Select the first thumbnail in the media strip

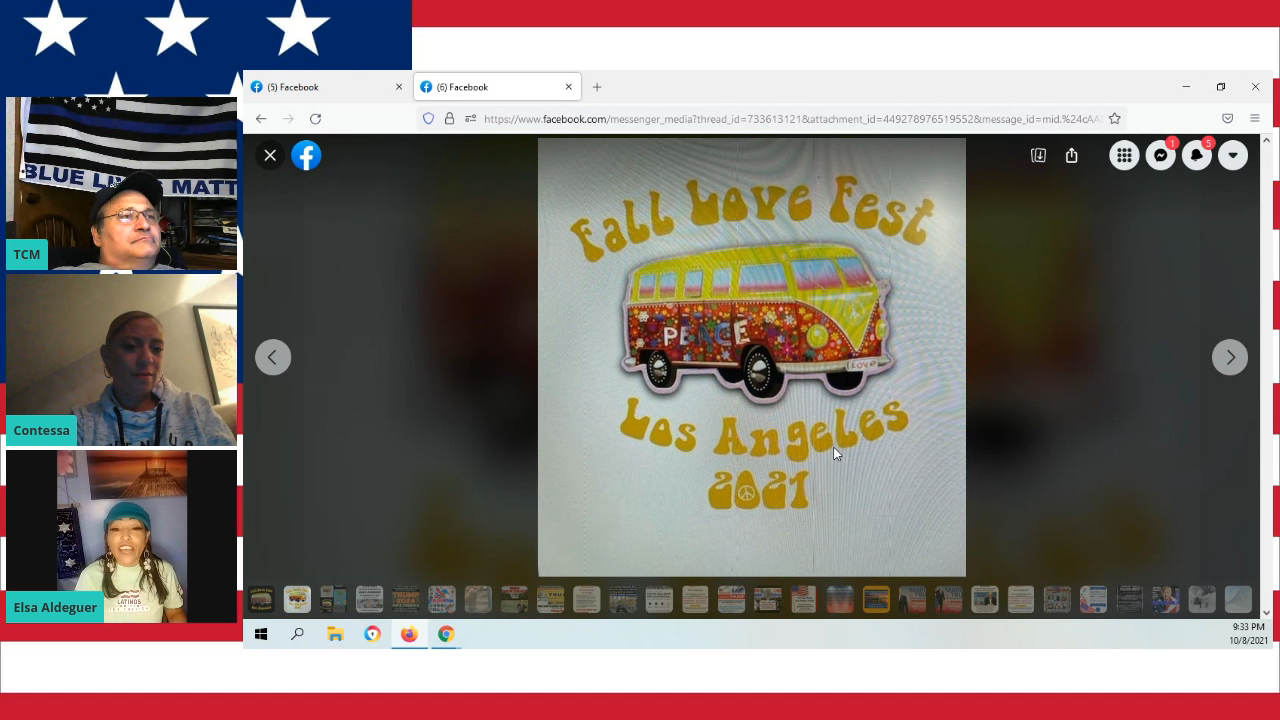[261, 599]
